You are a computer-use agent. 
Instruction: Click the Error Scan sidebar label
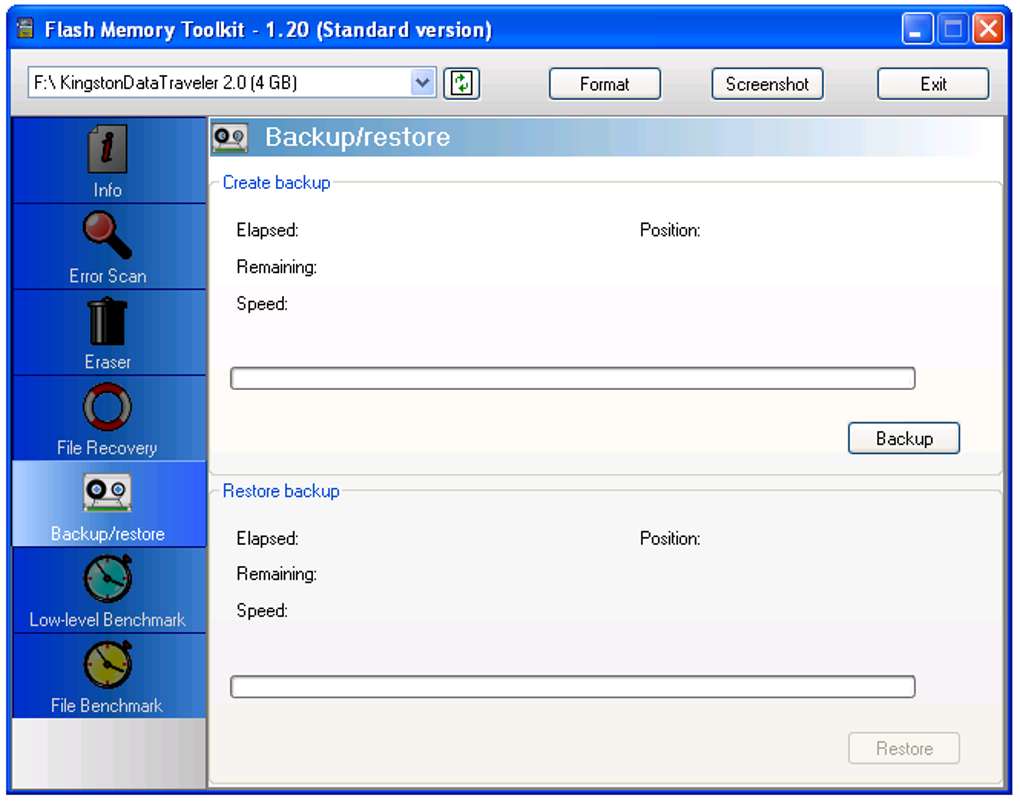pyautogui.click(x=107, y=276)
